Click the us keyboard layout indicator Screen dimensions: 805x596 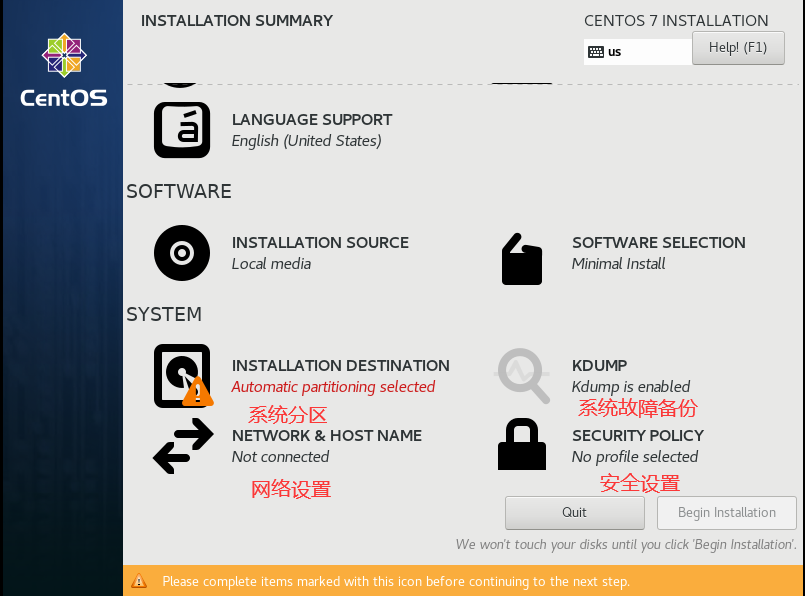[x=637, y=52]
